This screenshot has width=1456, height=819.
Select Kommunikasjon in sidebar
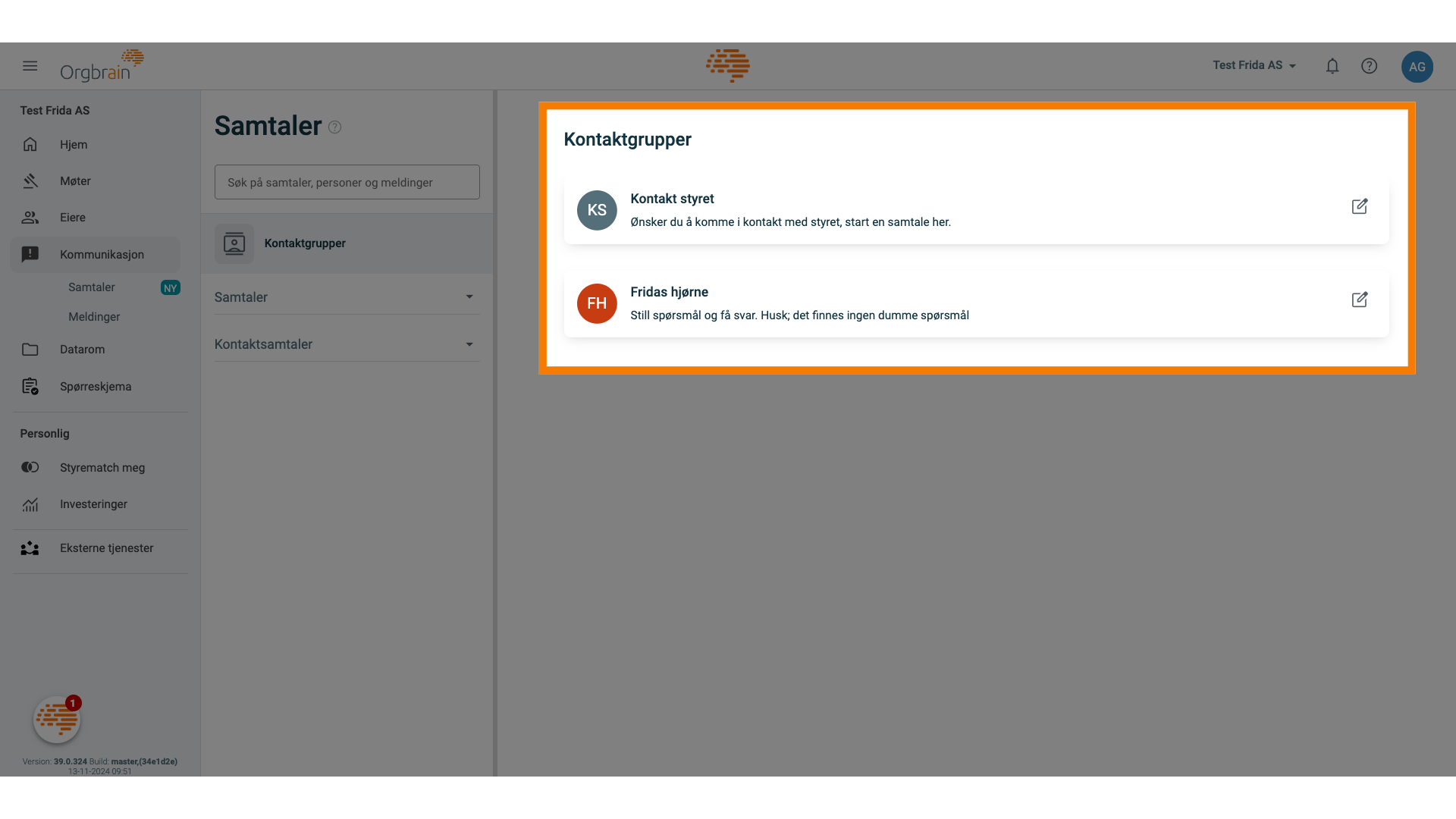(96, 254)
